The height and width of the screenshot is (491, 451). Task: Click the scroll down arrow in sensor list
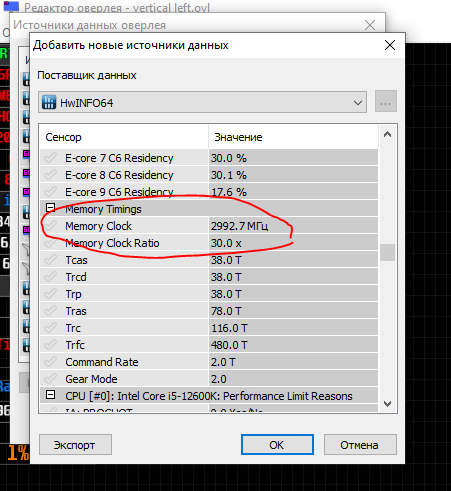click(x=387, y=404)
